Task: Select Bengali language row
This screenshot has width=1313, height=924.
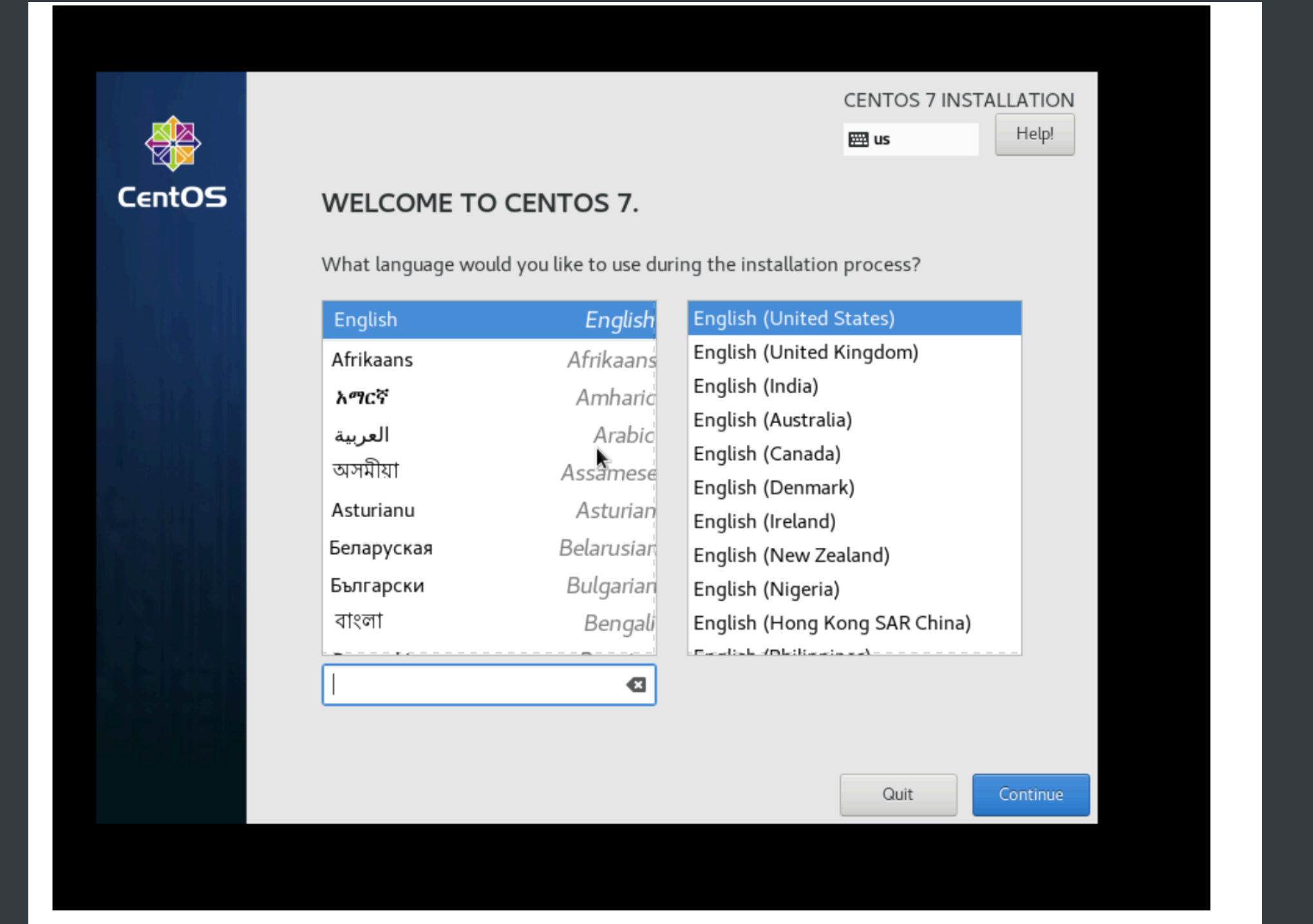Action: point(489,622)
